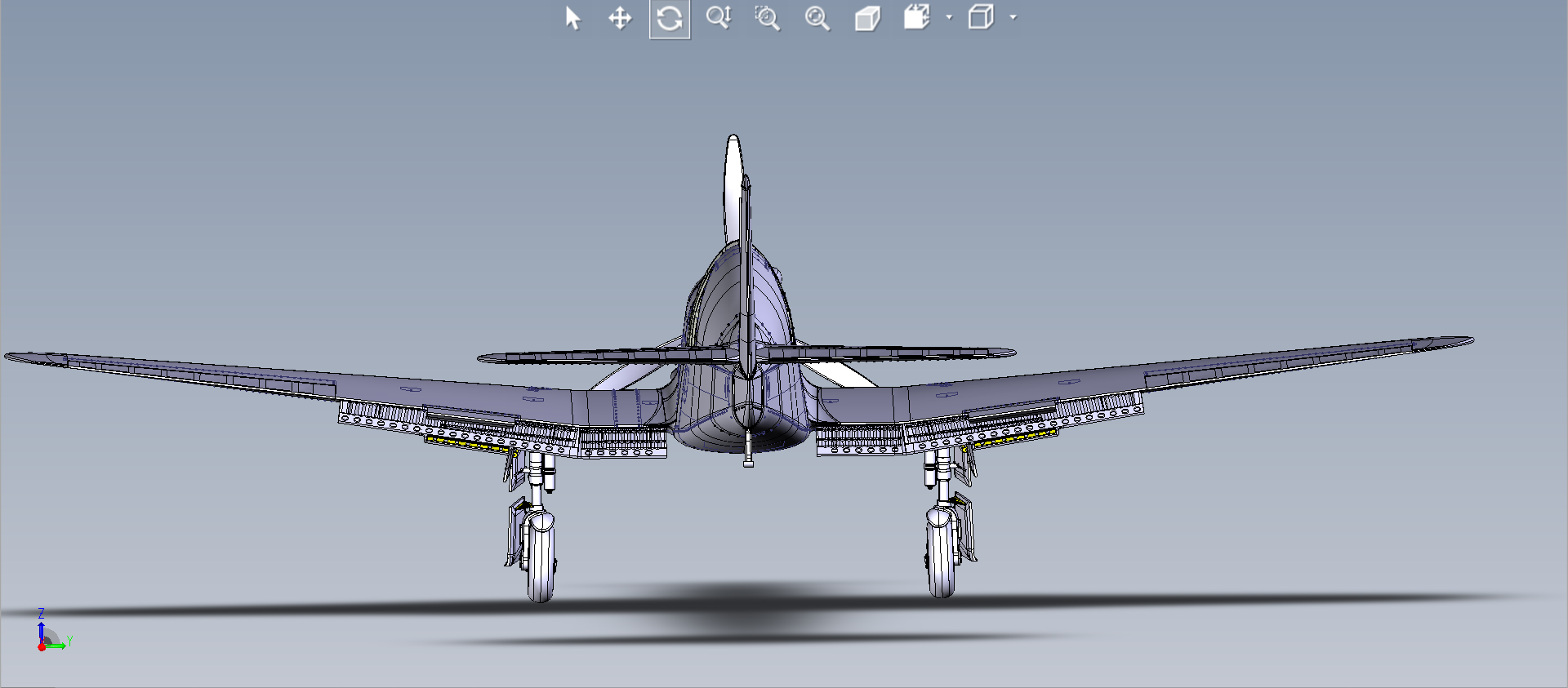Screen dimensions: 1568x688
Task: Activate the Select arrow tool
Action: click(x=572, y=18)
